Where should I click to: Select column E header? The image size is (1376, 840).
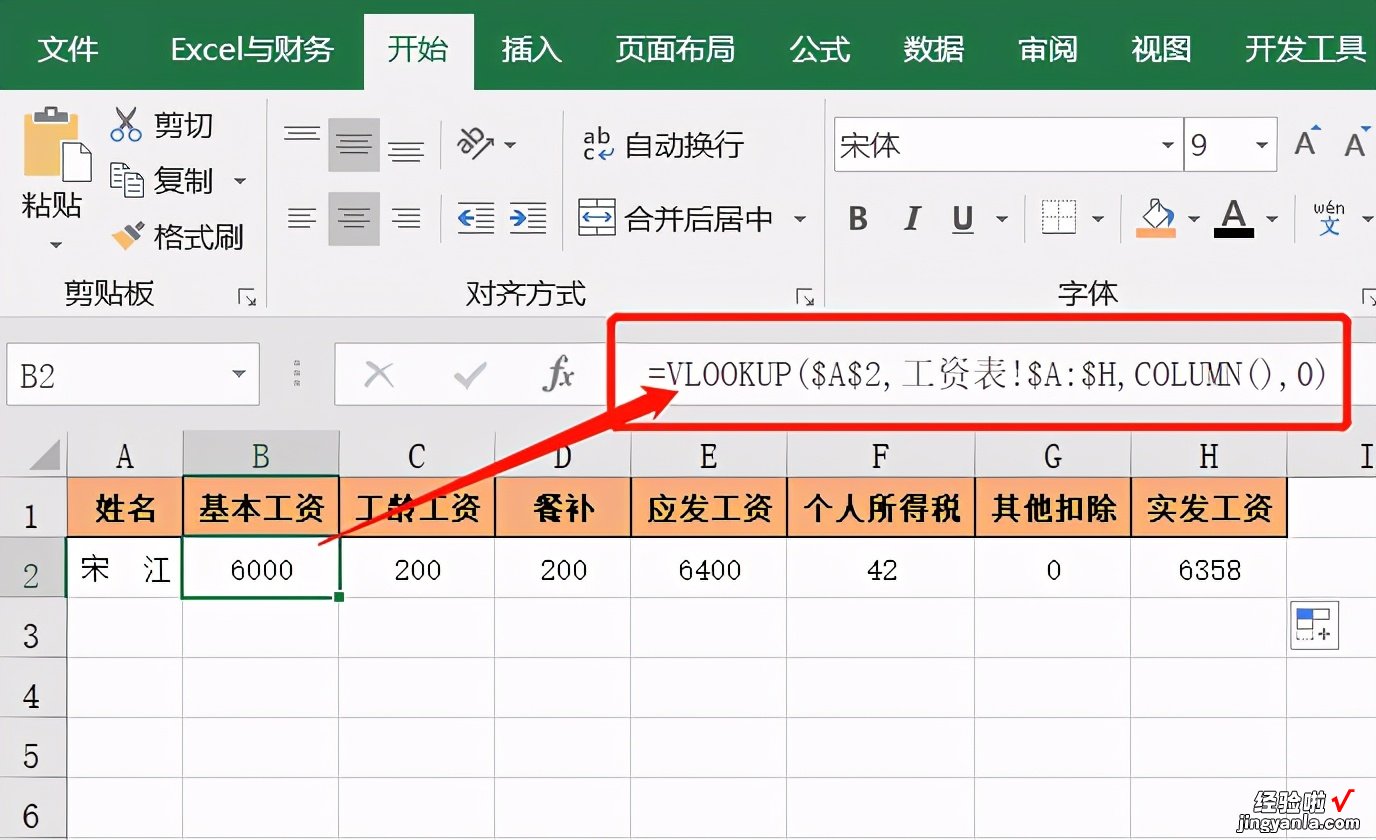709,456
